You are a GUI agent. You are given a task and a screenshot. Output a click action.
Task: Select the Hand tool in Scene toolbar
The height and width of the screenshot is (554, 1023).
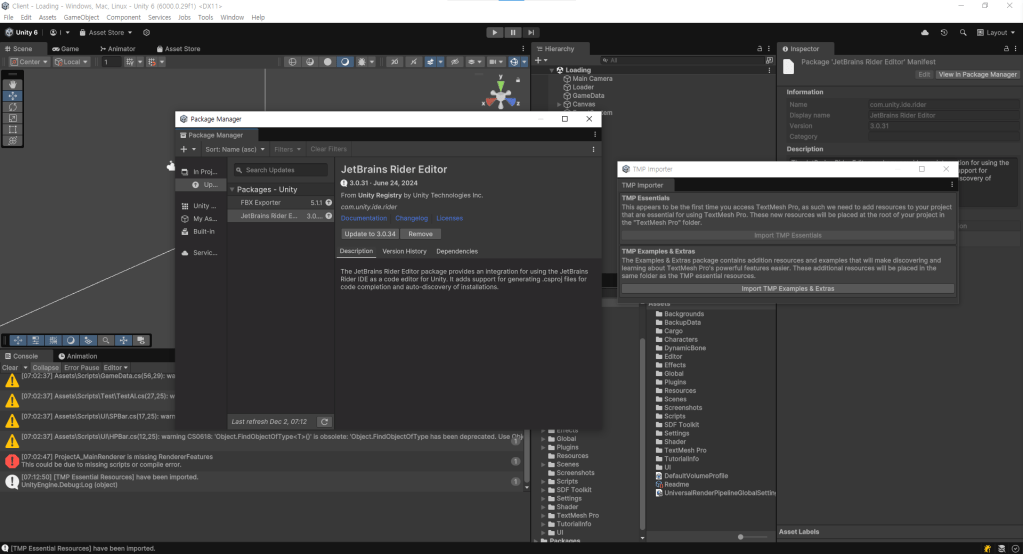[x=13, y=84]
